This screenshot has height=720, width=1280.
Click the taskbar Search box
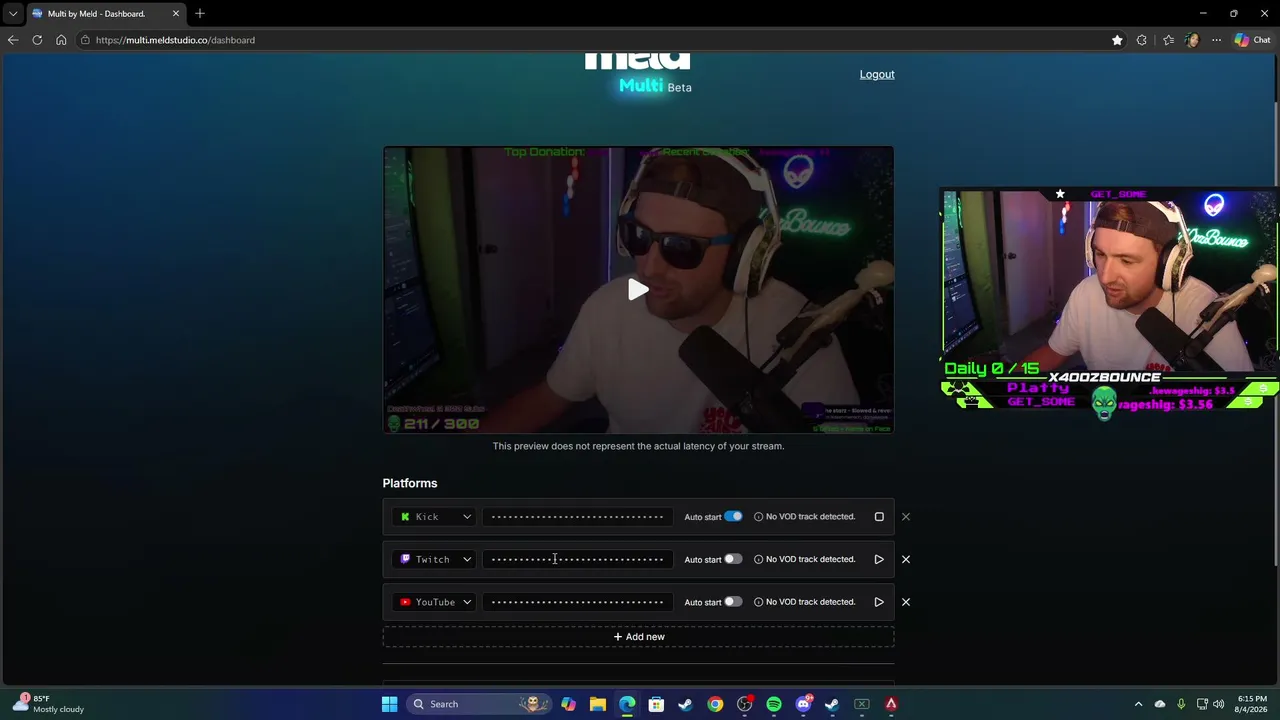478,704
